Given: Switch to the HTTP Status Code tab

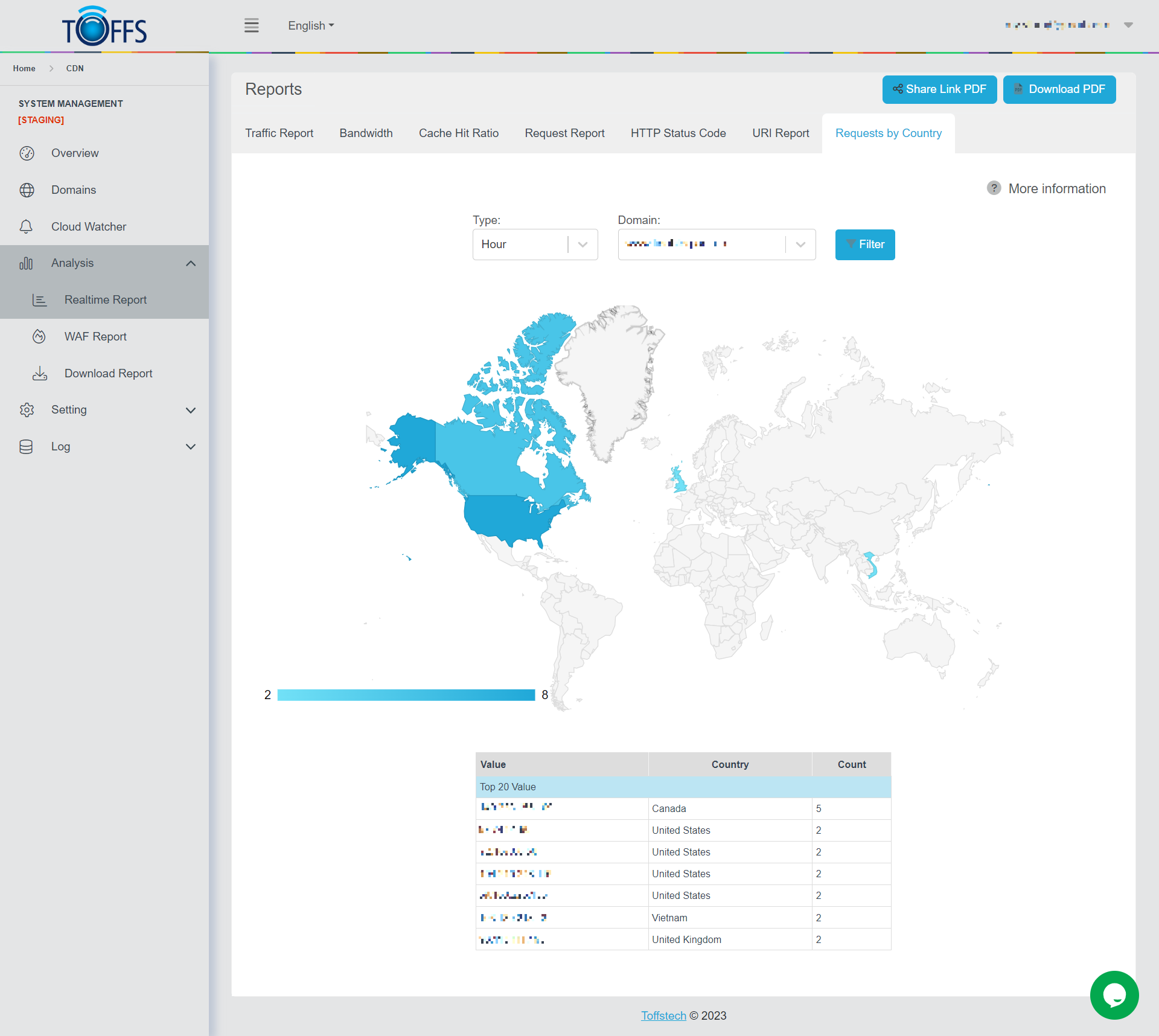Looking at the screenshot, I should 678,133.
